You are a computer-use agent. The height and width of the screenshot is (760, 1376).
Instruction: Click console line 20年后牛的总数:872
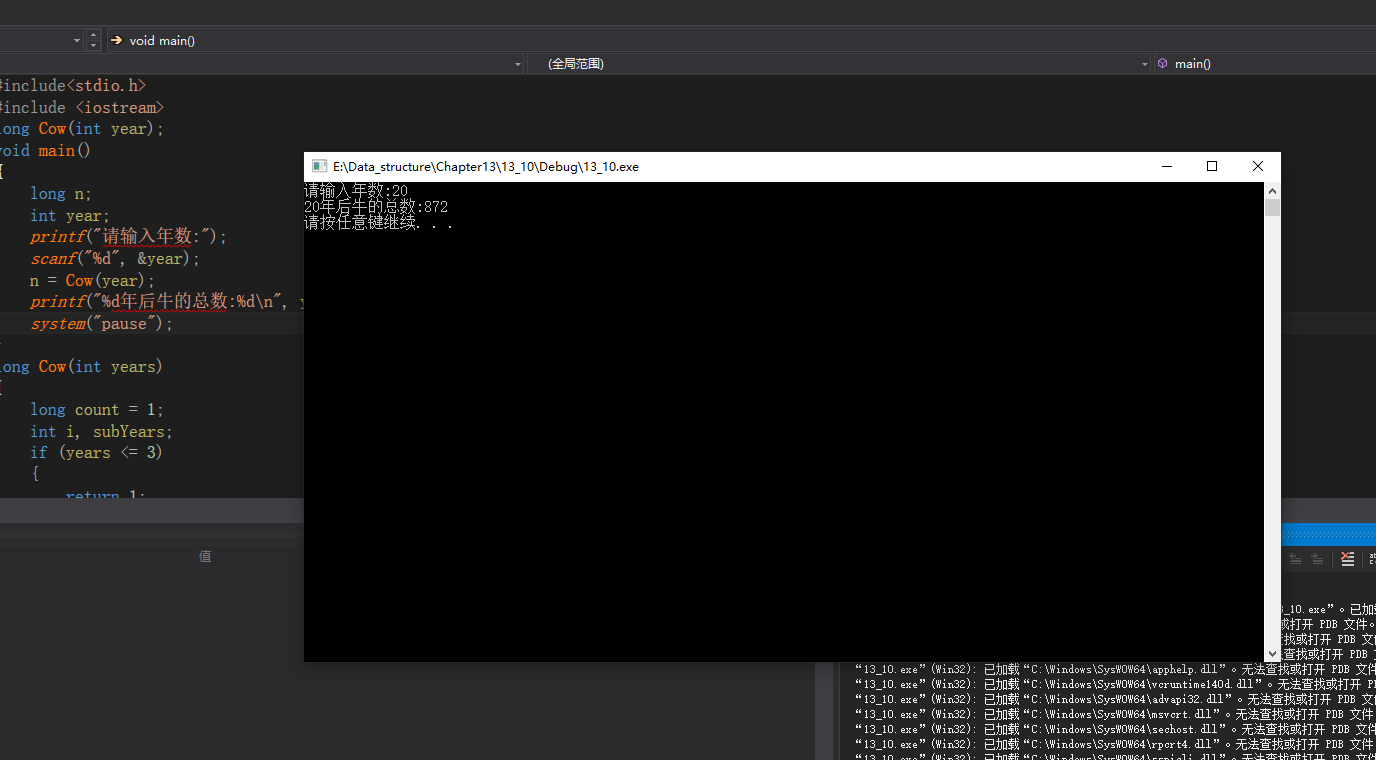[x=376, y=207]
